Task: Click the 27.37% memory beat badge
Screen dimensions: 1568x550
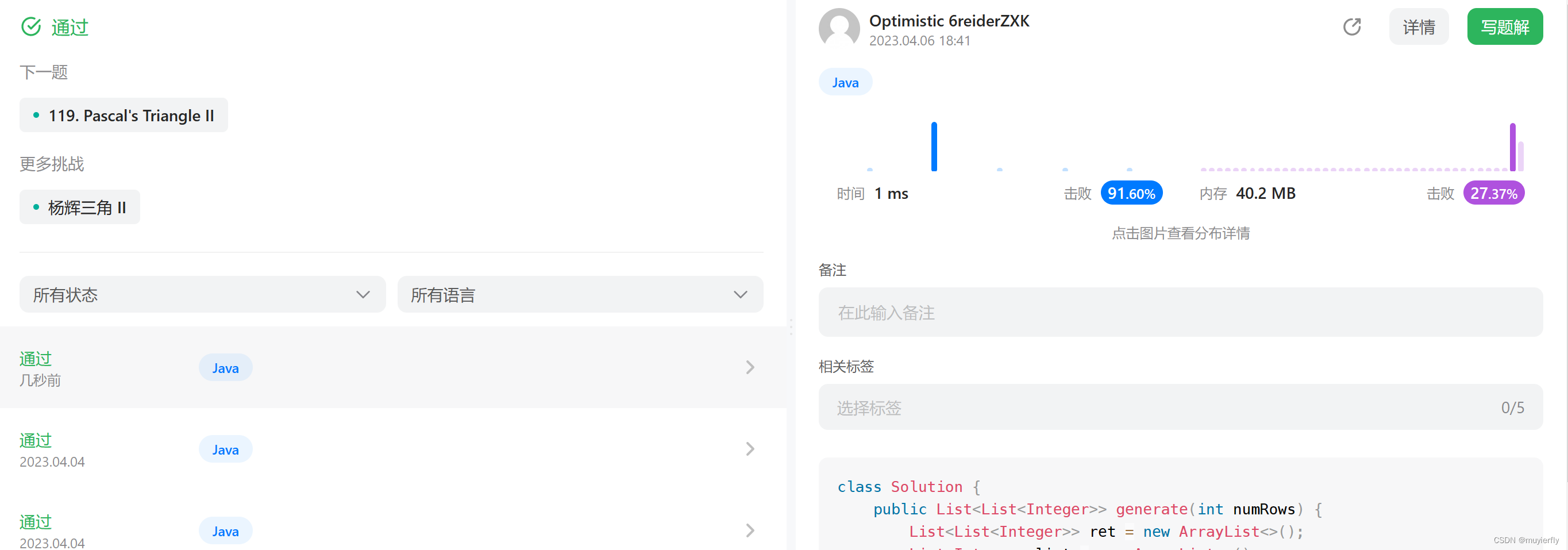Action: tap(1493, 193)
